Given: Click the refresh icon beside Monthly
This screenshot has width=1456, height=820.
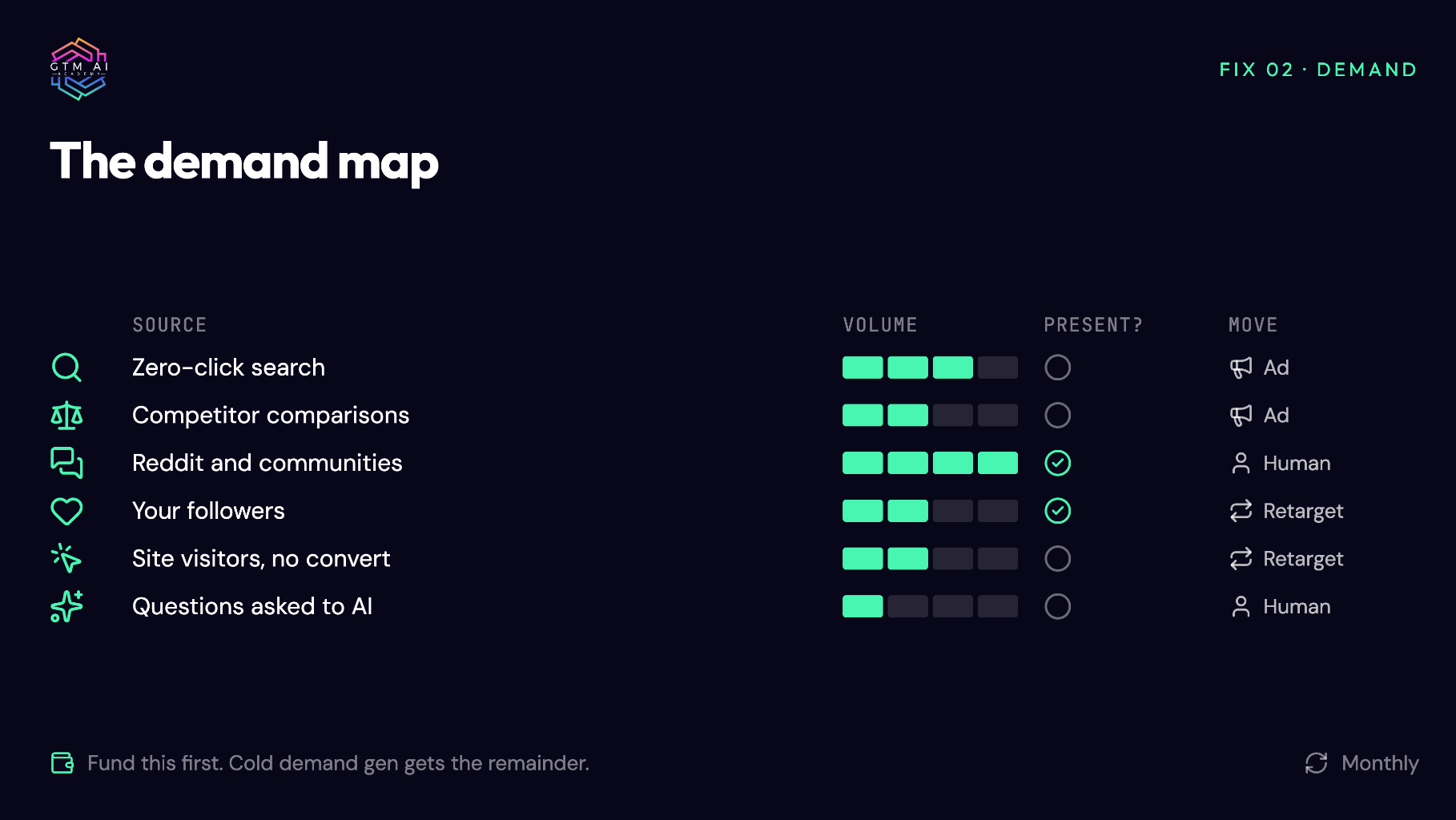Looking at the screenshot, I should [1317, 763].
